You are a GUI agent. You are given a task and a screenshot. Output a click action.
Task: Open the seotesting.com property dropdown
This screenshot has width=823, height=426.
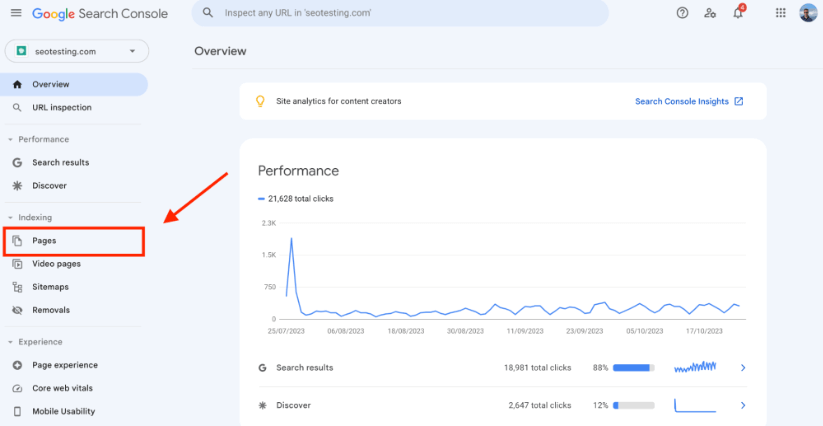pos(77,51)
